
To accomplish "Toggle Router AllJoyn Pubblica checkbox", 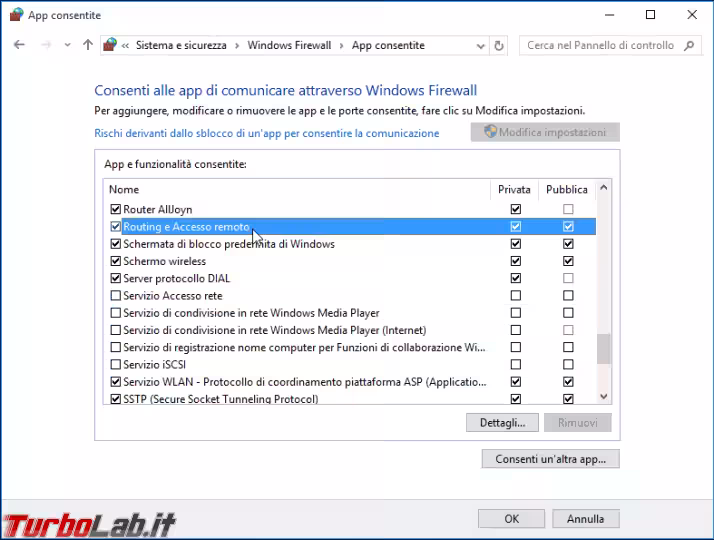I will coord(568,209).
